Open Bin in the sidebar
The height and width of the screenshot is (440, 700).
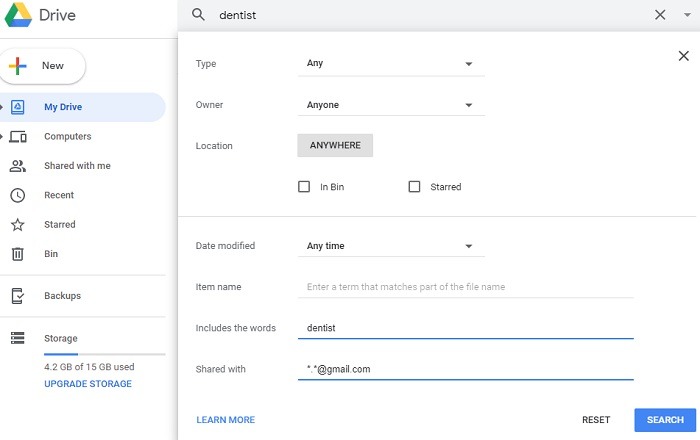click(51, 254)
